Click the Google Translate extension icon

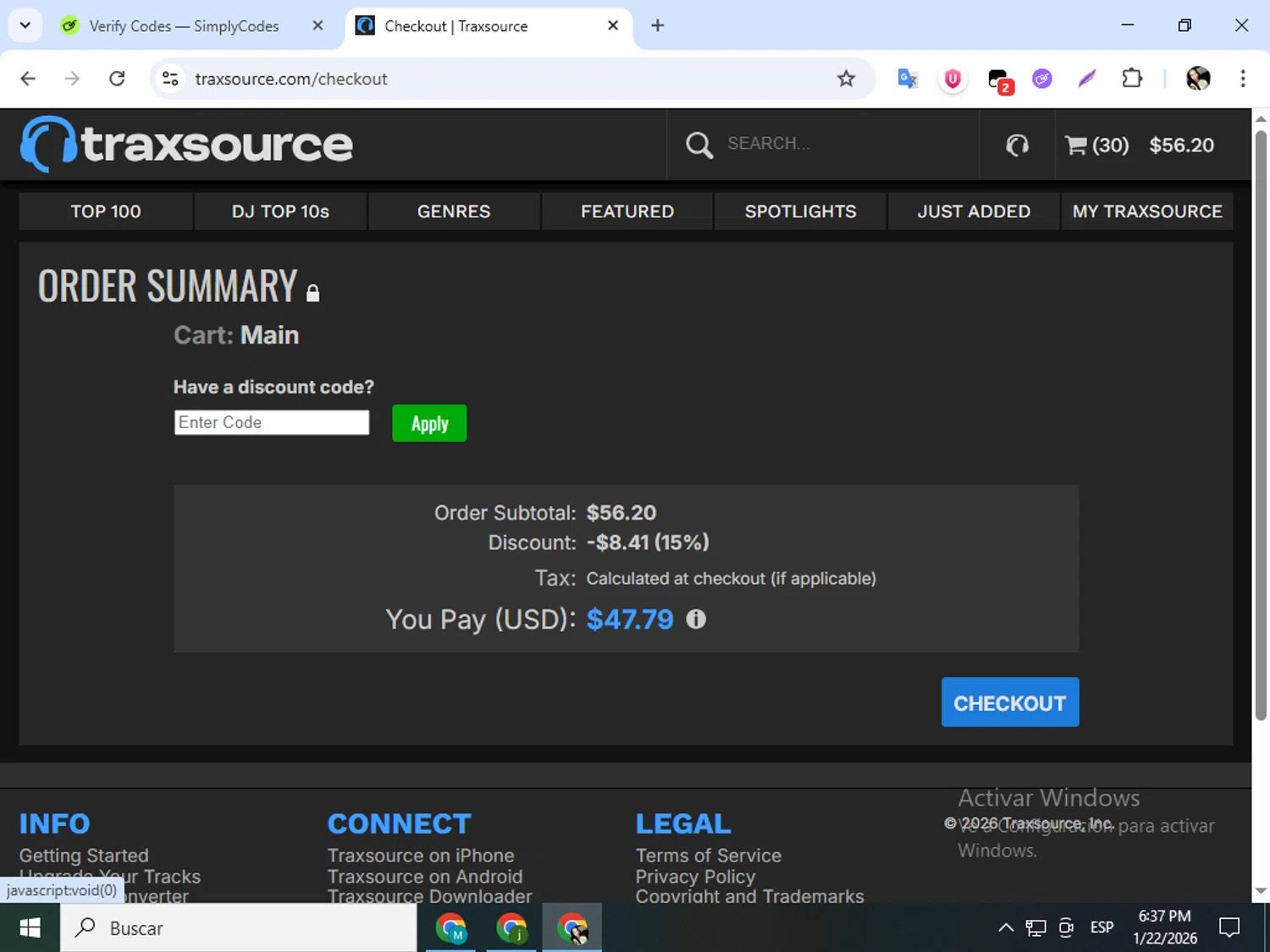[x=908, y=79]
